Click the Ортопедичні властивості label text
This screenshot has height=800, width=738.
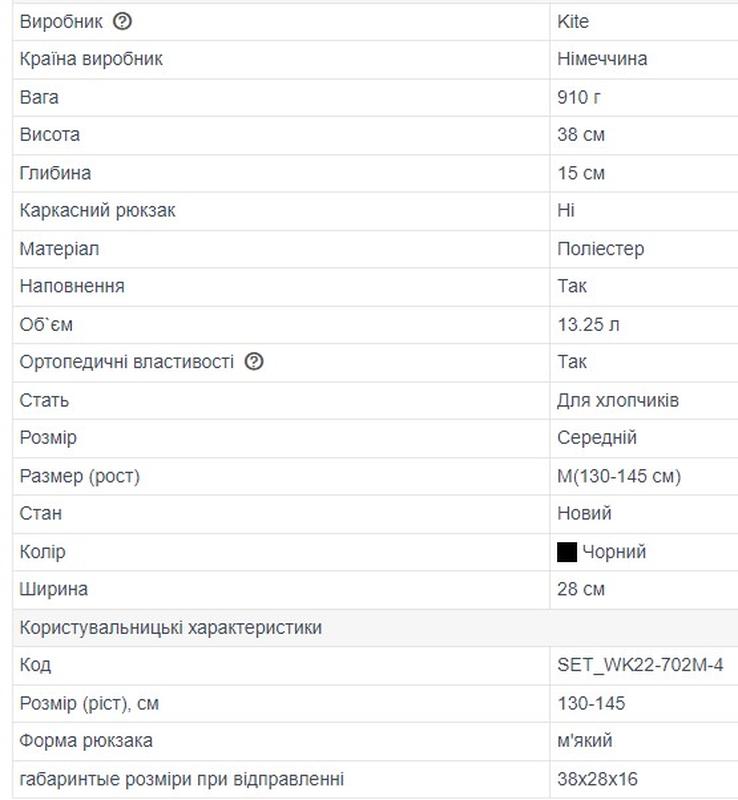click(127, 362)
